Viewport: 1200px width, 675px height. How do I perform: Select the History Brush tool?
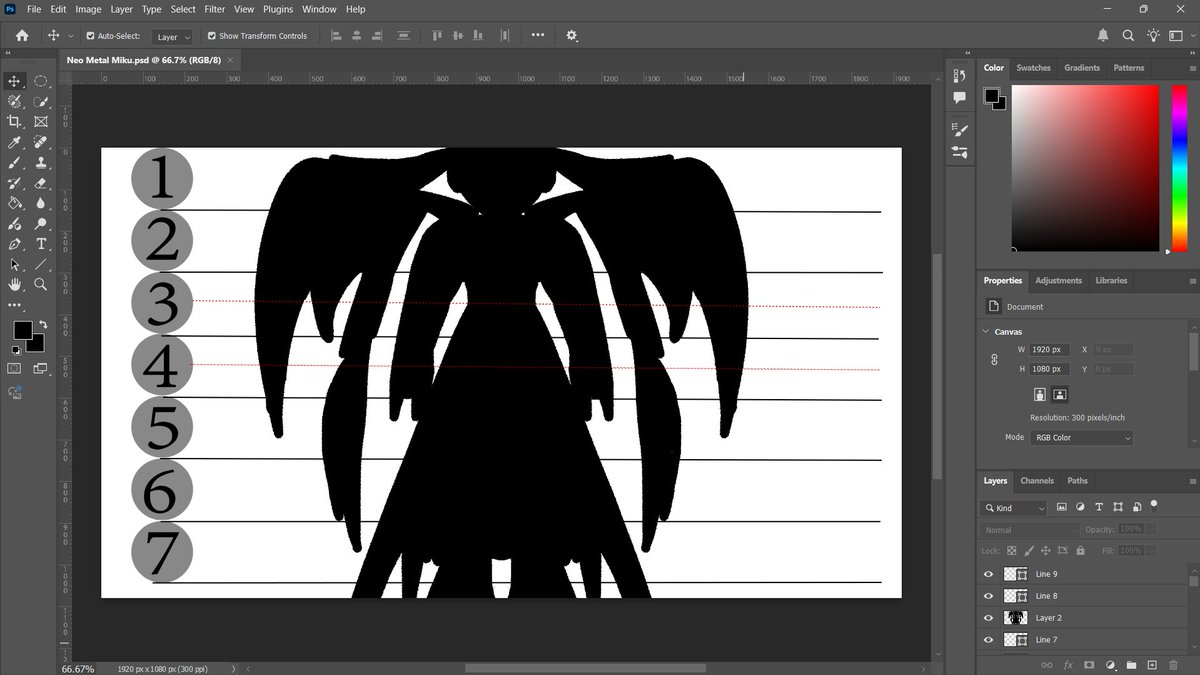click(15, 183)
